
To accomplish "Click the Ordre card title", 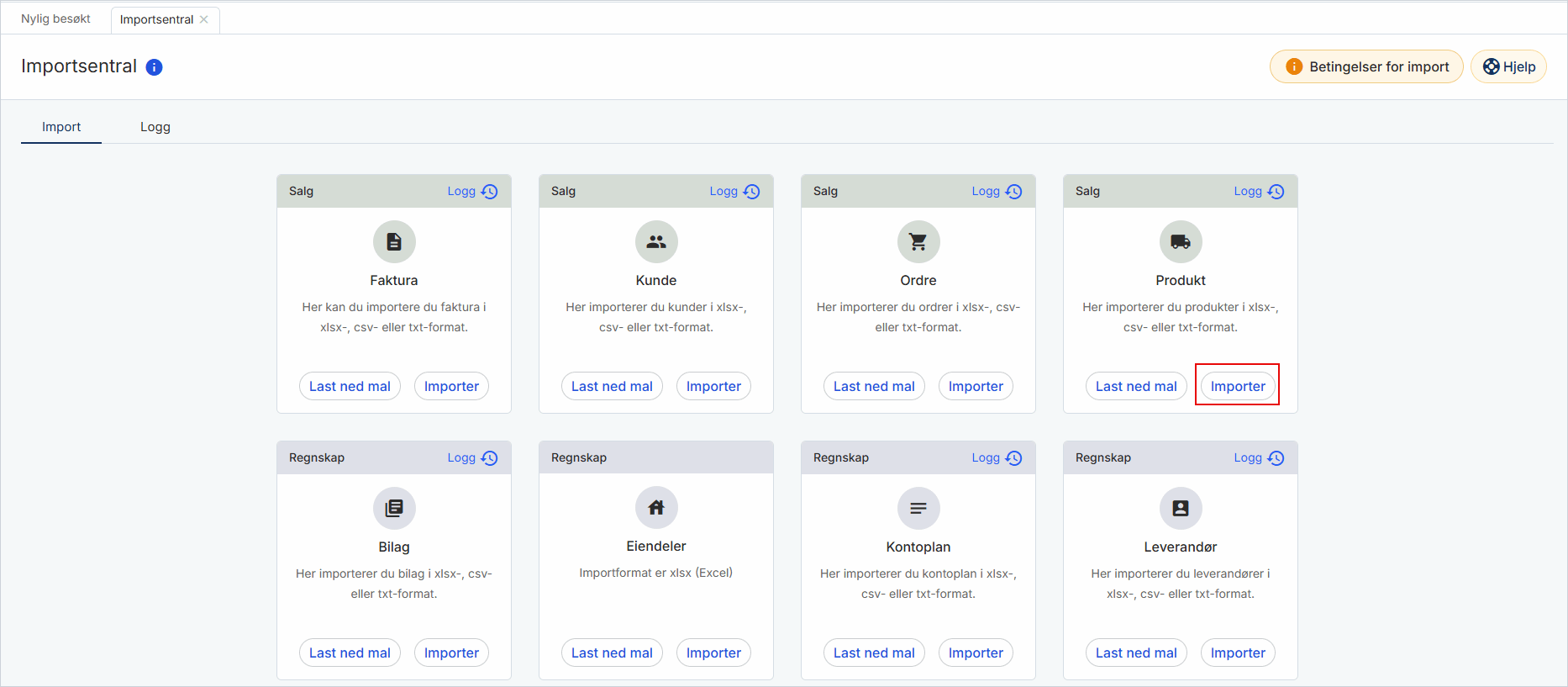I will 918,280.
